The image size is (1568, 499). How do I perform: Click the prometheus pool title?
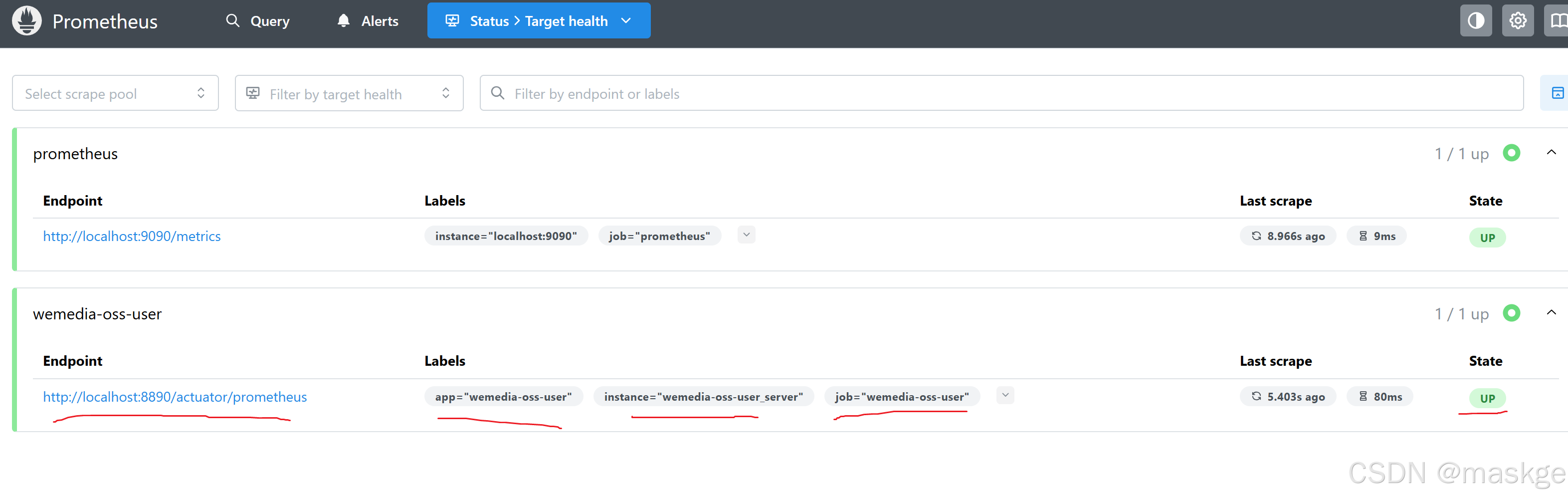click(x=75, y=154)
